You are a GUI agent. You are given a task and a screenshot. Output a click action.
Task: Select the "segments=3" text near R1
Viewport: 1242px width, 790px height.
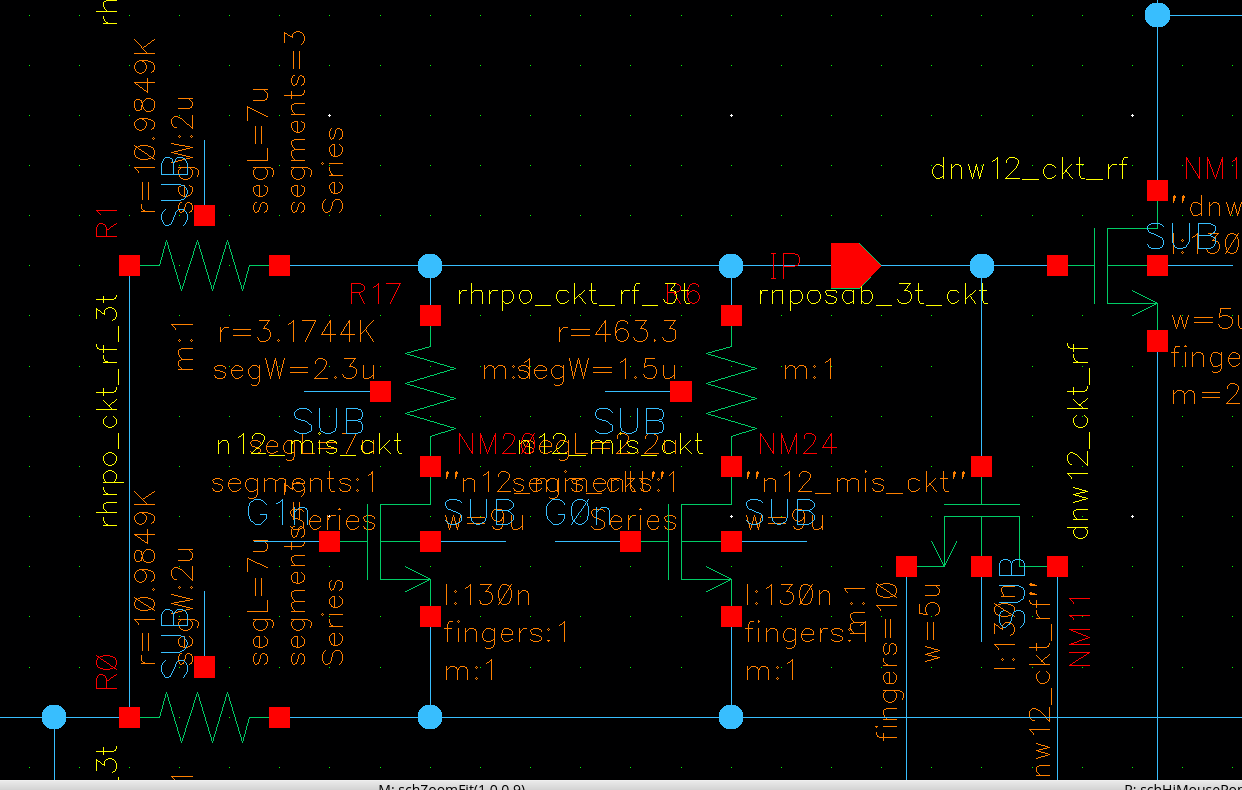pyautogui.click(x=298, y=121)
